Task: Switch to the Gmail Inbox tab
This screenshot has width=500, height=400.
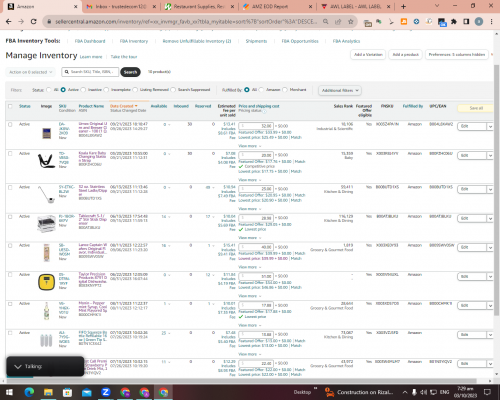Action: (120, 7)
